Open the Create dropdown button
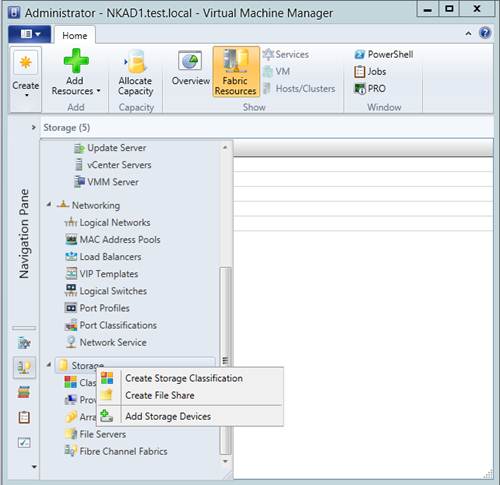Image resolution: width=500 pixels, height=485 pixels. tap(26, 79)
